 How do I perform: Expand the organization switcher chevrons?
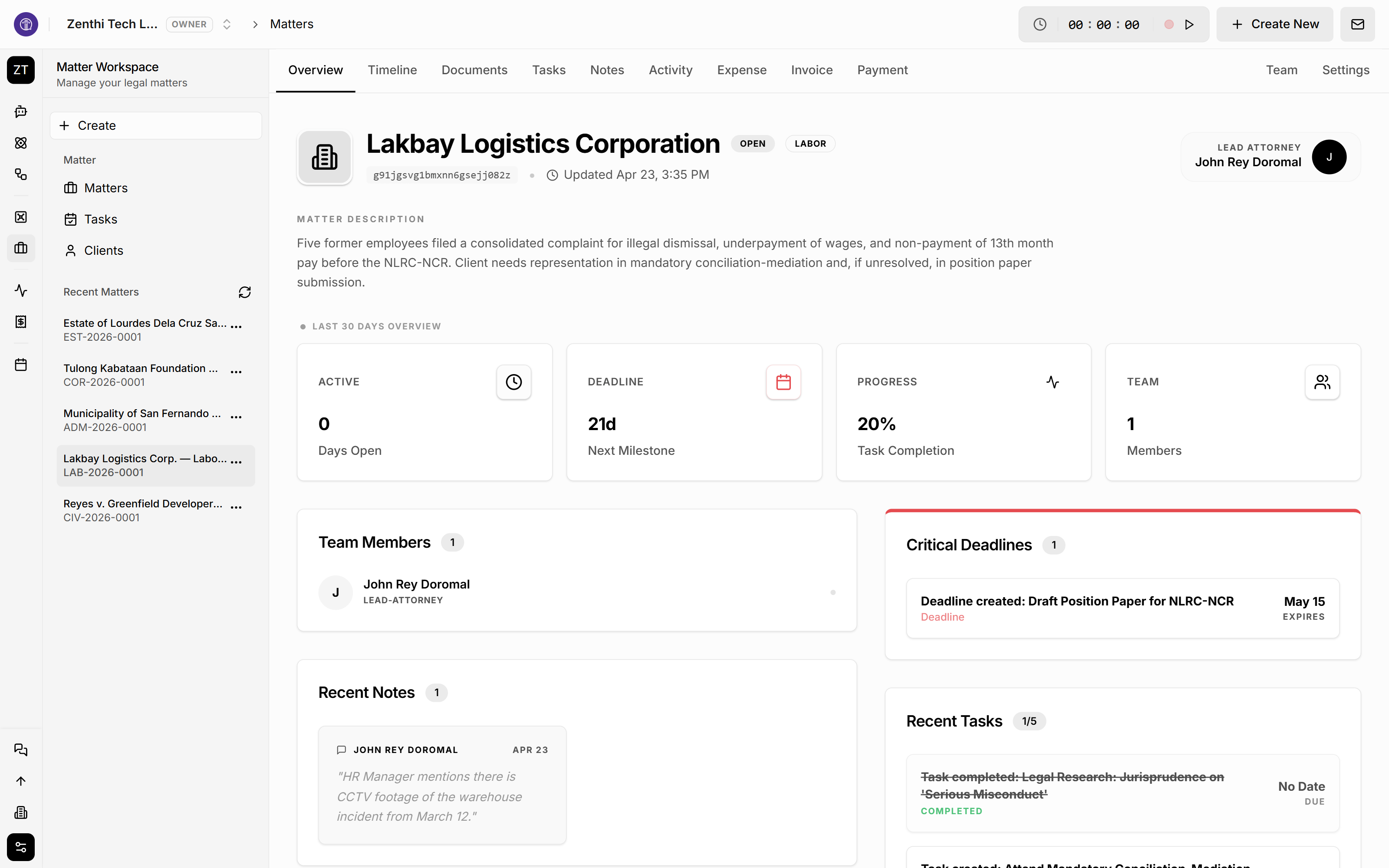coord(227,24)
